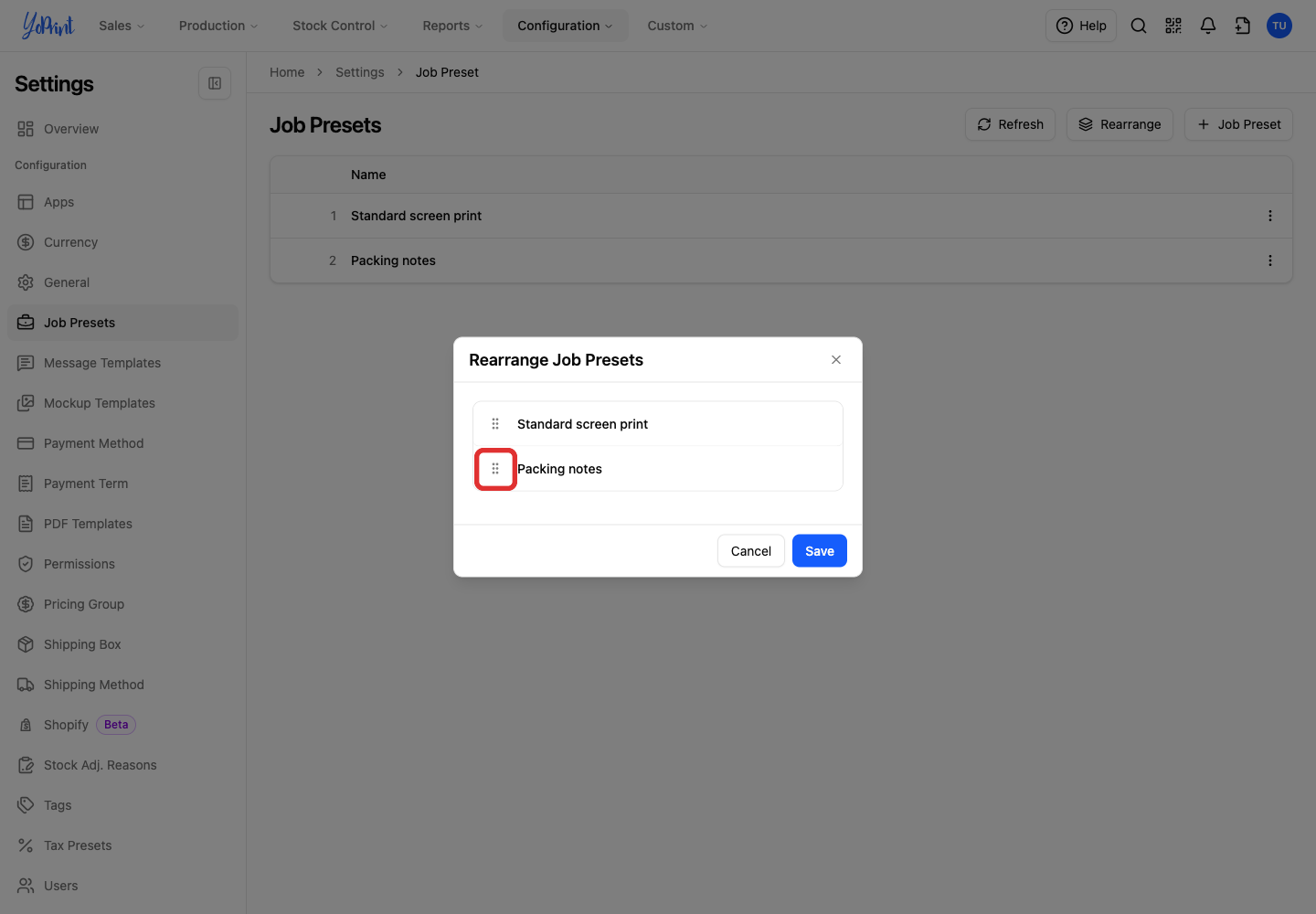Close the Rearrange Job Presets dialog
The width and height of the screenshot is (1316, 914).
[x=836, y=360]
